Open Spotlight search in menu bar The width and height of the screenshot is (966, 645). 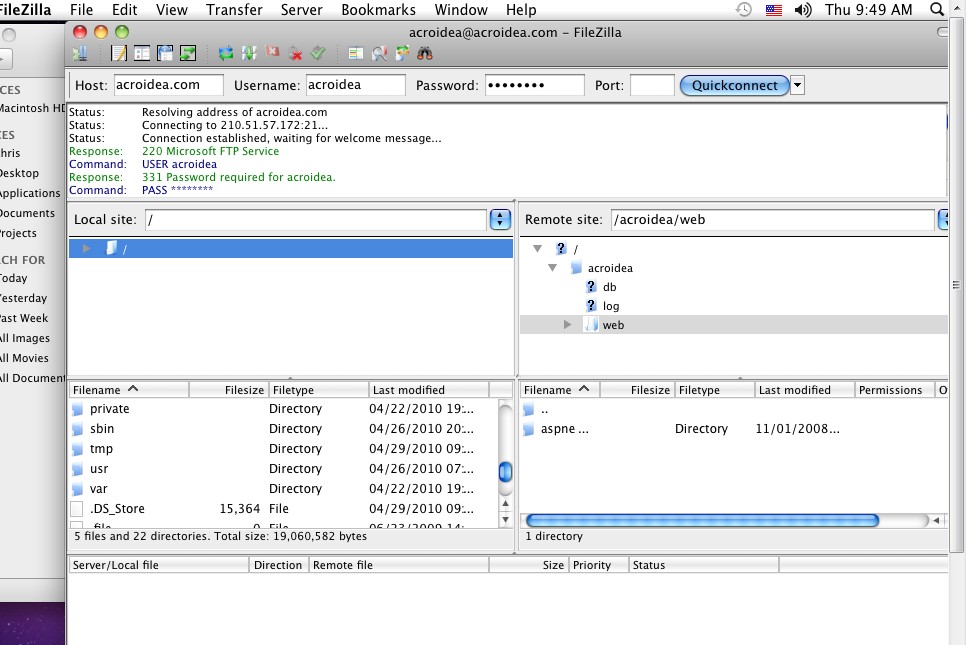click(x=936, y=9)
